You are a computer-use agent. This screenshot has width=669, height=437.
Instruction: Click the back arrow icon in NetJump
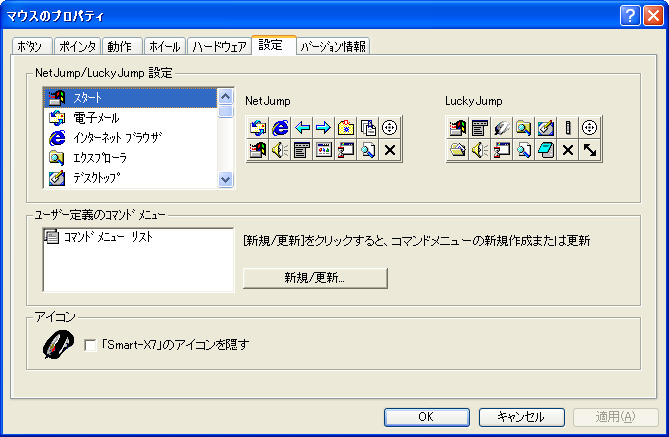(302, 127)
